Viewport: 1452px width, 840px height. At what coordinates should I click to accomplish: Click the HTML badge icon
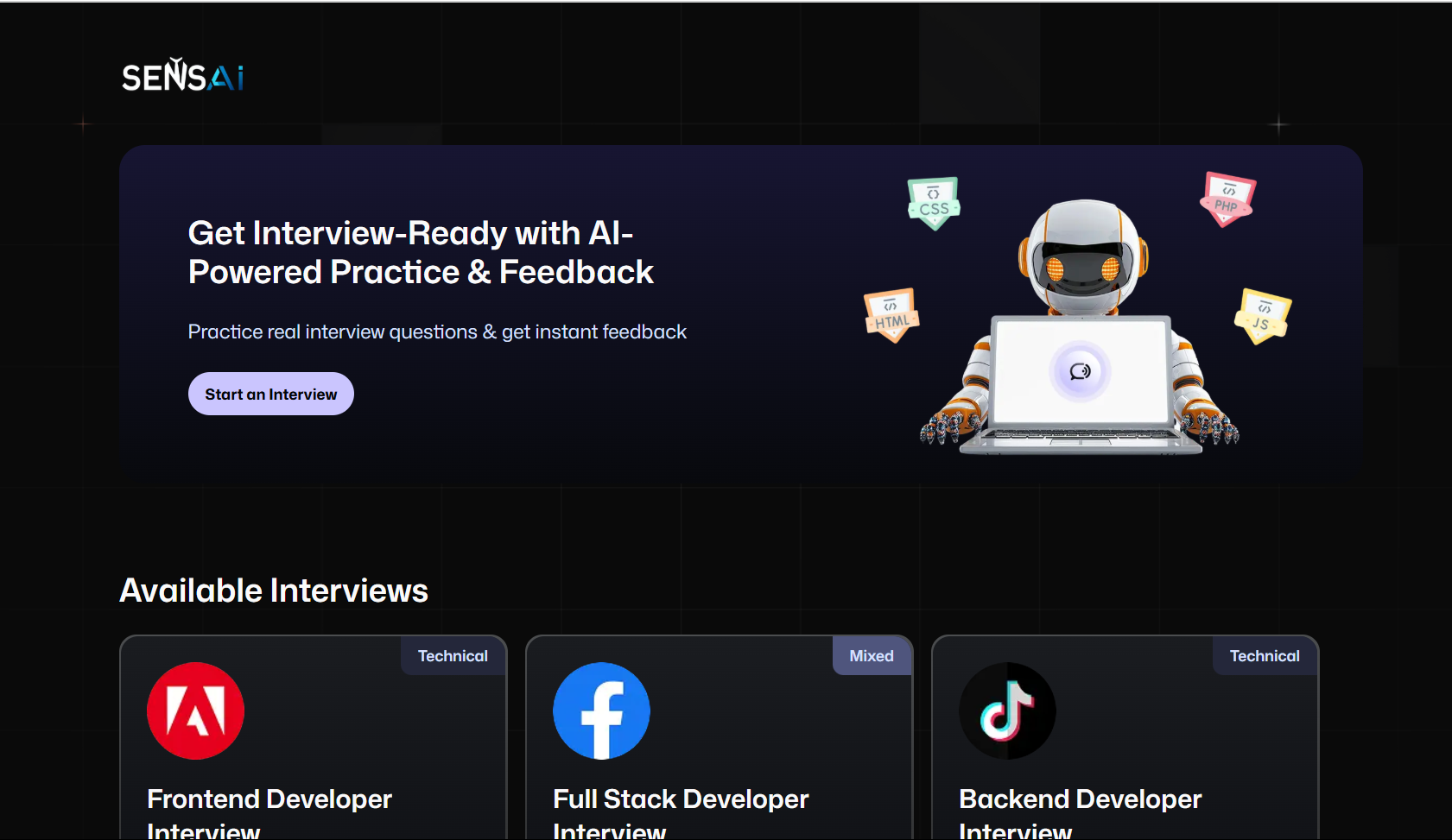(x=892, y=315)
